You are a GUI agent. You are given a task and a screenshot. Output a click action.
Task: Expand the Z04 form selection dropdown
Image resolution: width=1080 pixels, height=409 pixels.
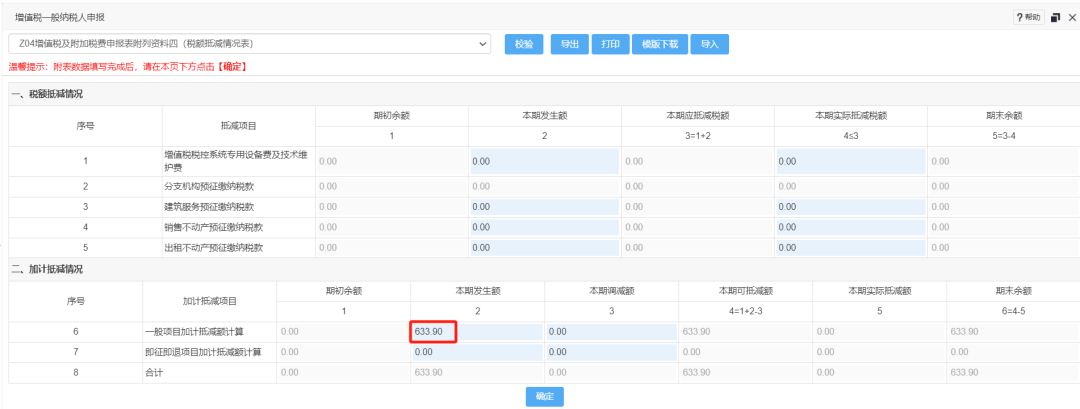(x=484, y=44)
